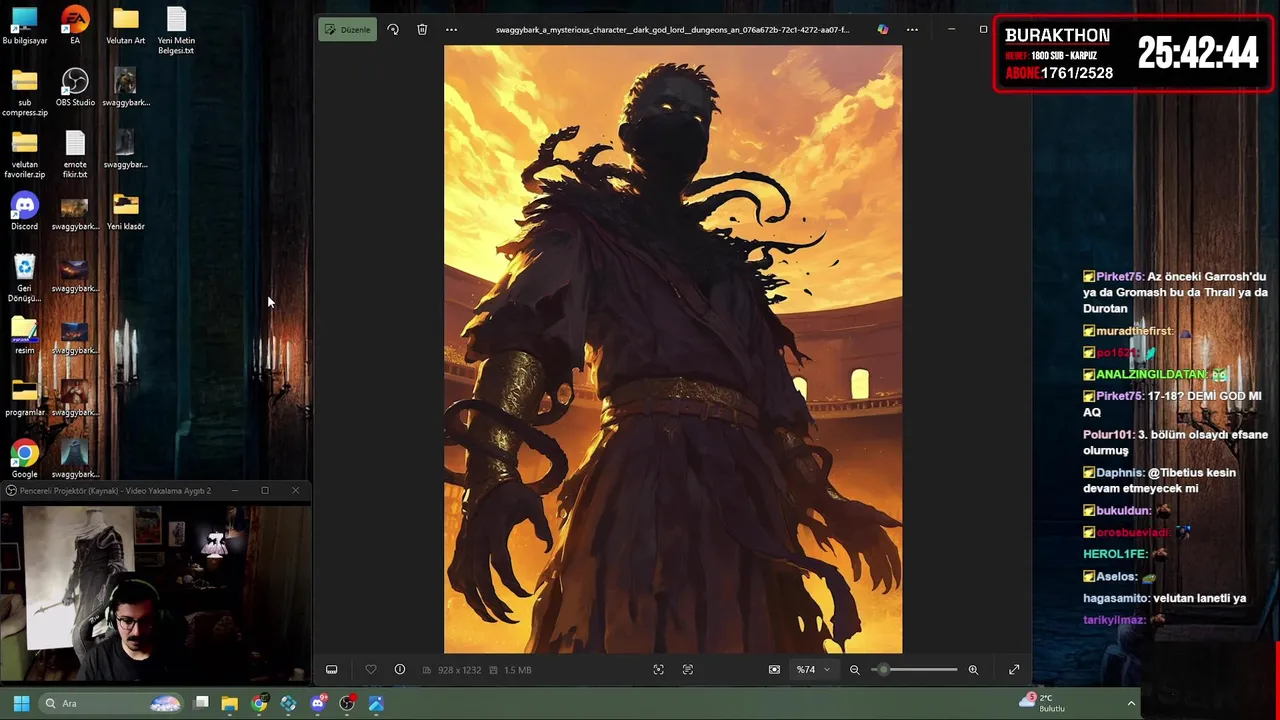Screen dimensions: 1280x720
Task: Open Yeni klasör folder
Action: (126, 212)
